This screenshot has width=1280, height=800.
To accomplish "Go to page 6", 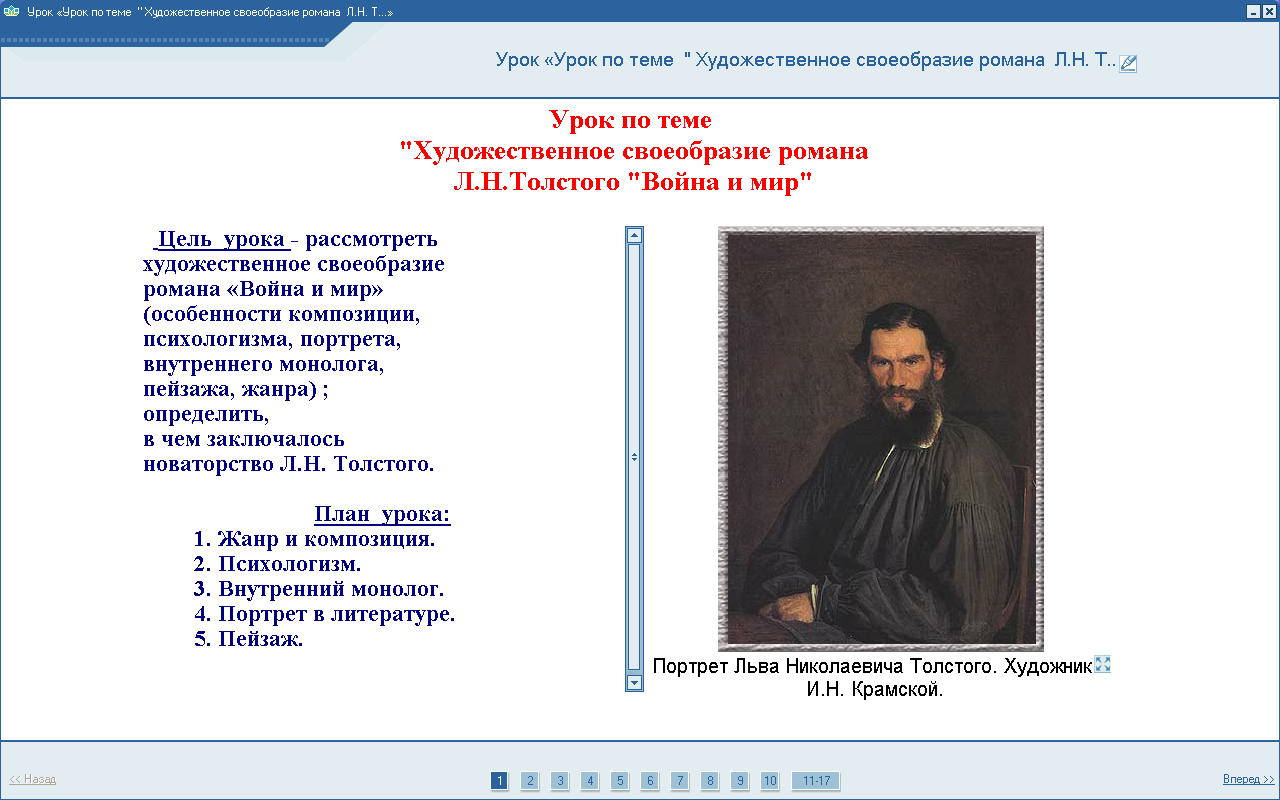I will point(650,781).
